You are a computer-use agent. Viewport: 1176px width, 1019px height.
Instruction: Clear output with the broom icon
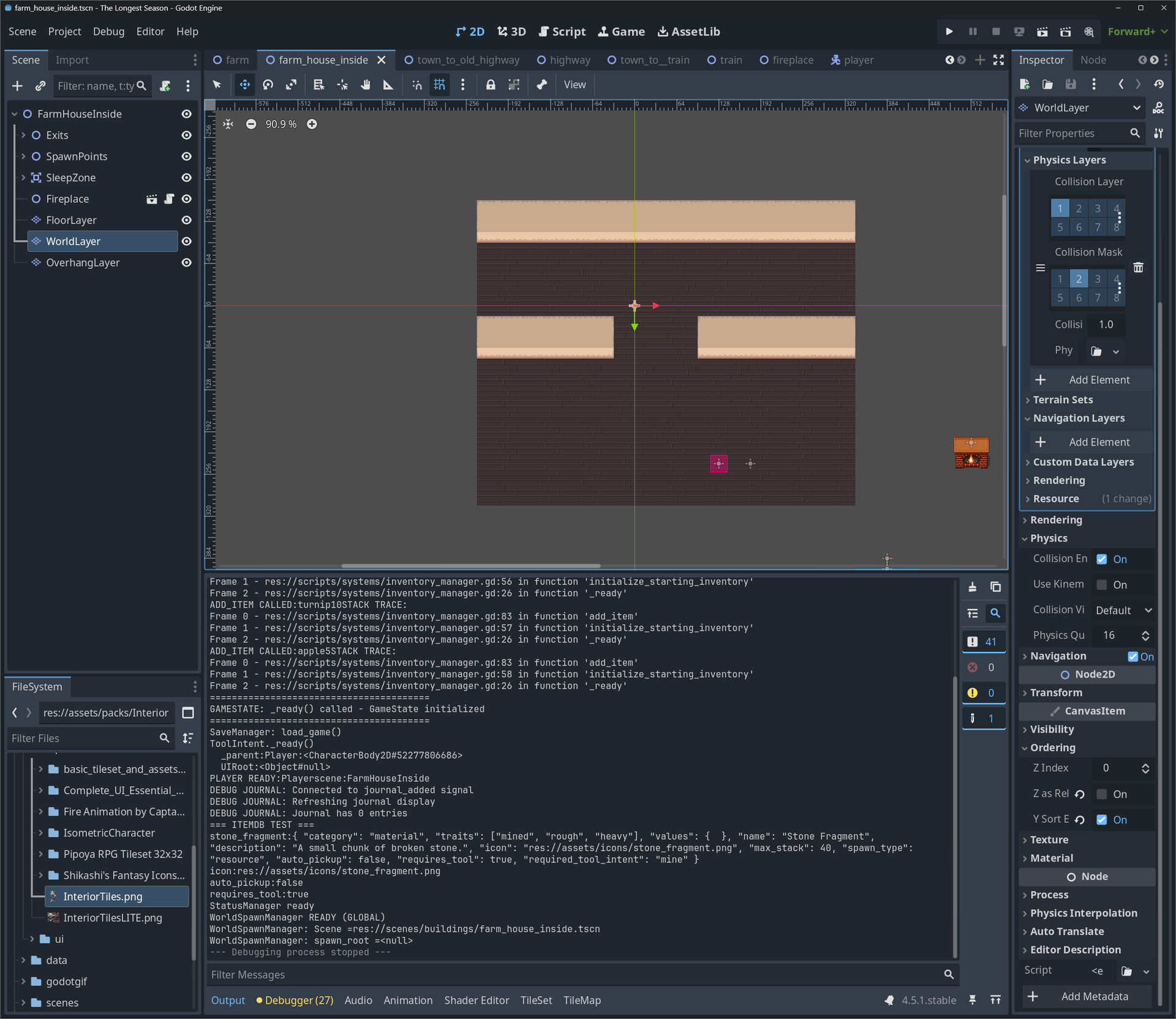pyautogui.click(x=972, y=587)
